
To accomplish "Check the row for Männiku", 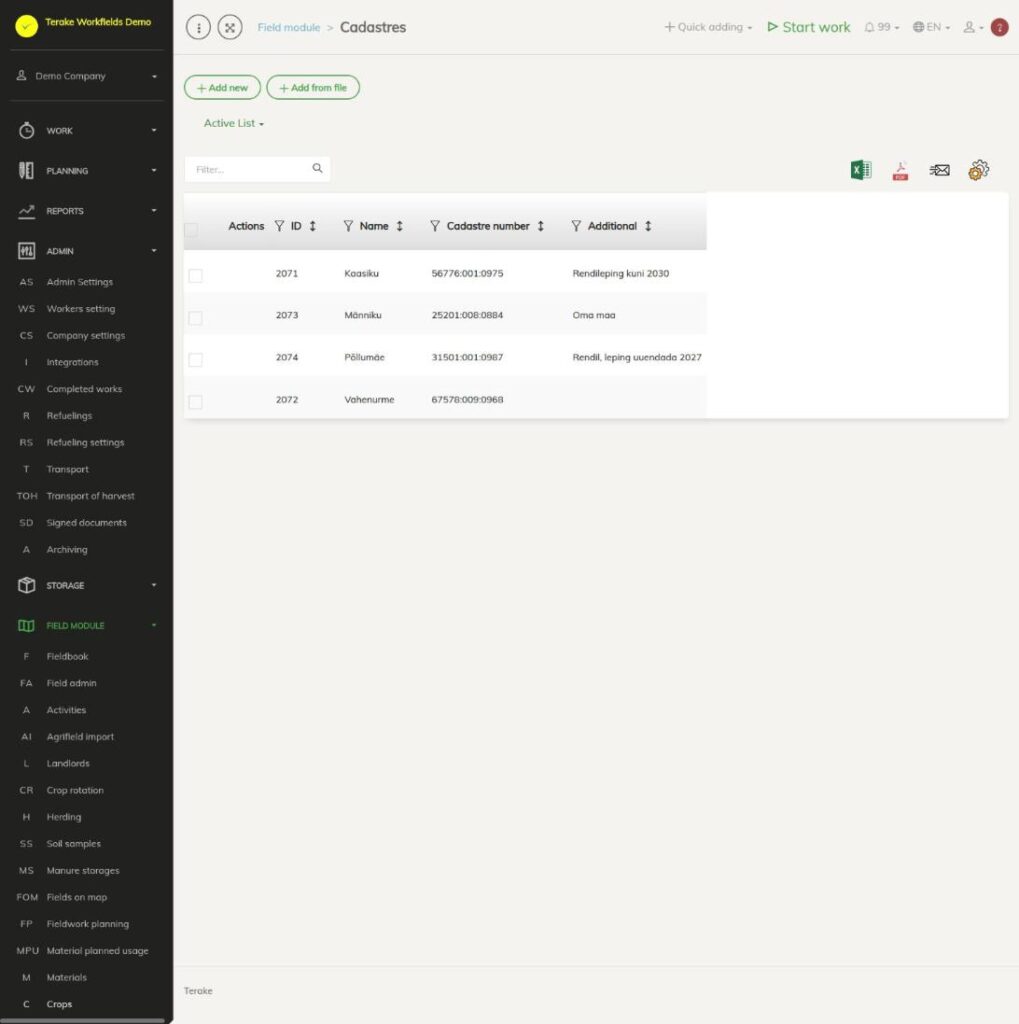I will [195, 318].
